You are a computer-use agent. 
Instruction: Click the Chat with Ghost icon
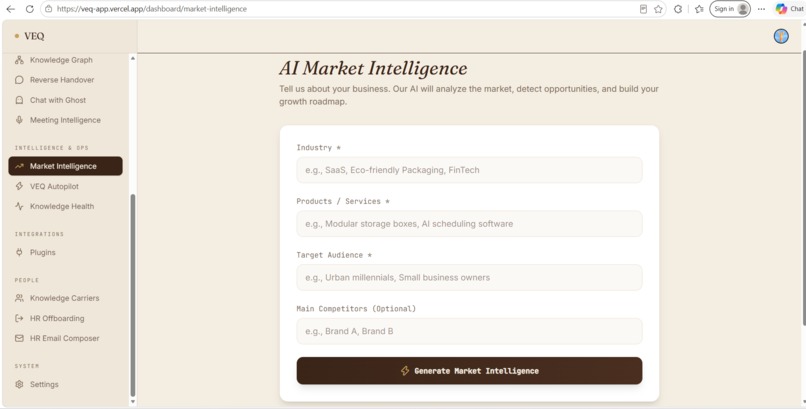coord(19,100)
